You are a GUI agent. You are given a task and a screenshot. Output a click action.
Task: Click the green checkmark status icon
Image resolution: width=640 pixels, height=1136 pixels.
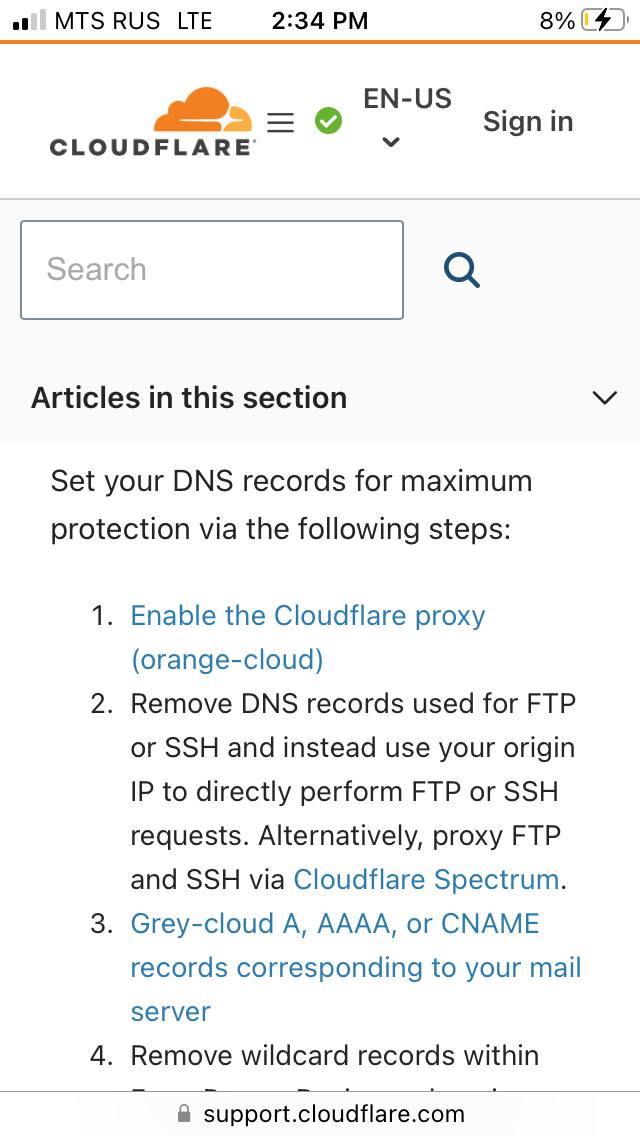328,122
